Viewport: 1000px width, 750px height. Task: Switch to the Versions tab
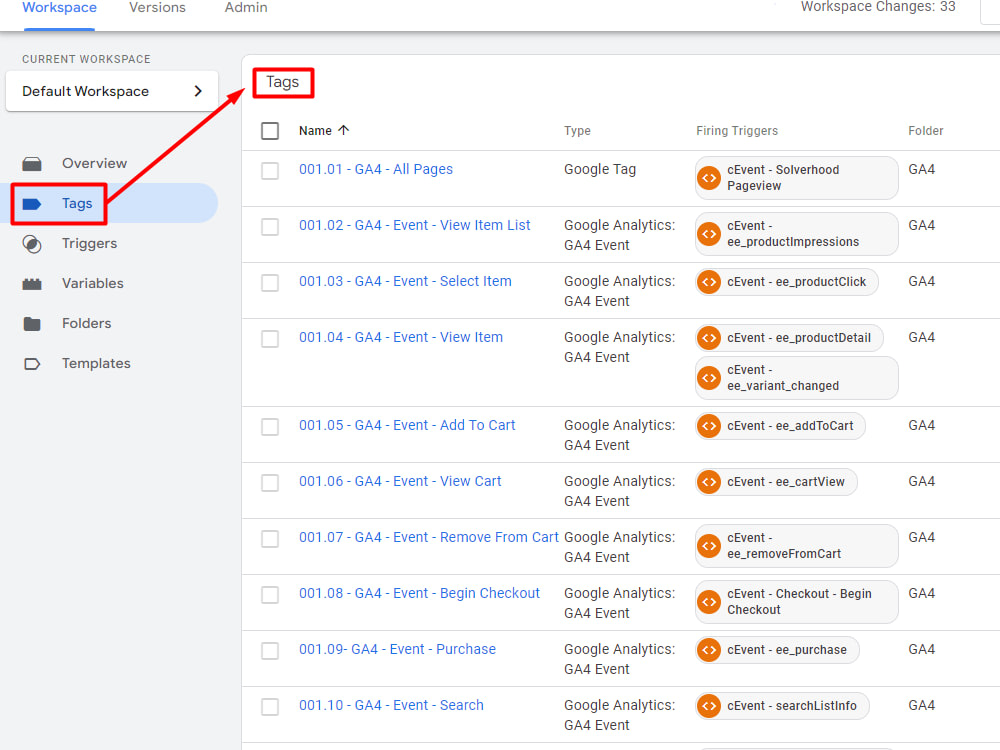click(158, 8)
